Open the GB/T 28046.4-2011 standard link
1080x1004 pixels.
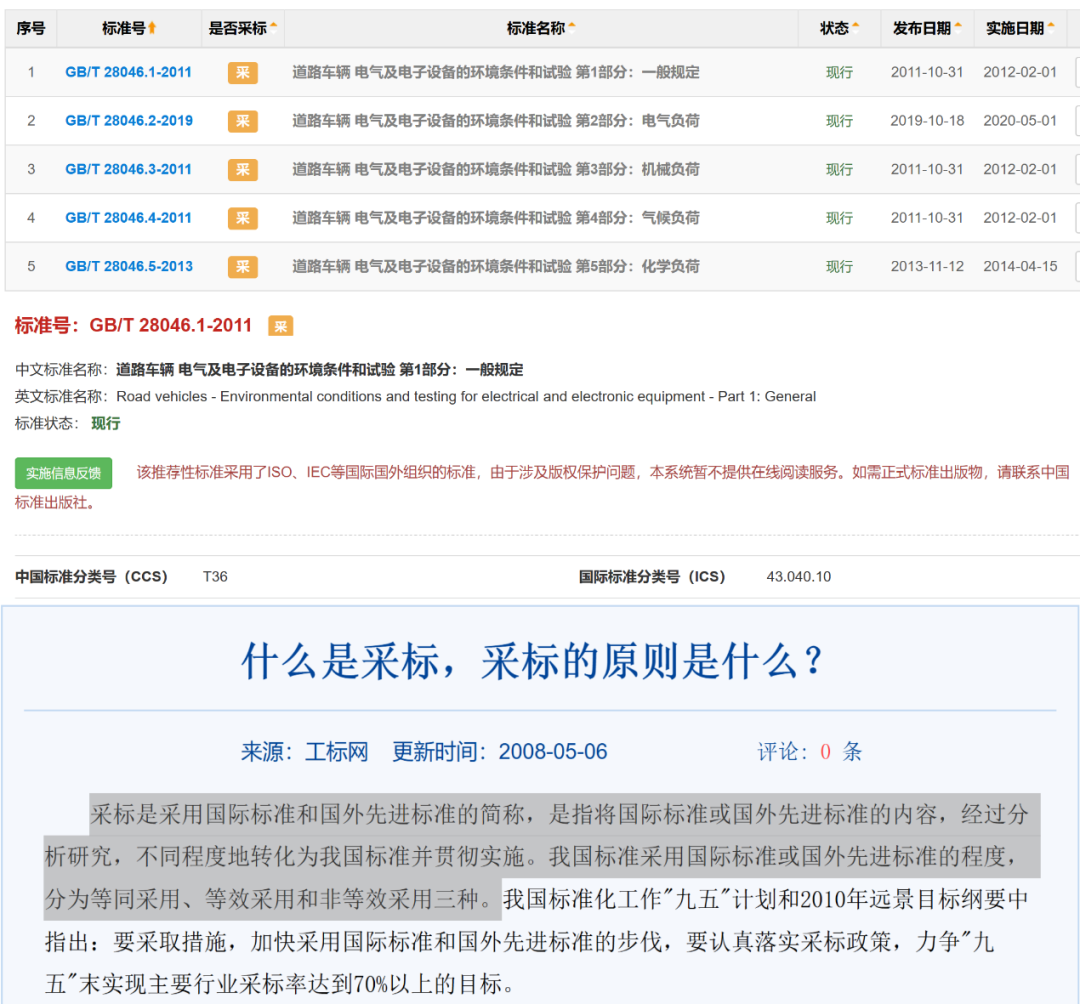[x=128, y=218]
